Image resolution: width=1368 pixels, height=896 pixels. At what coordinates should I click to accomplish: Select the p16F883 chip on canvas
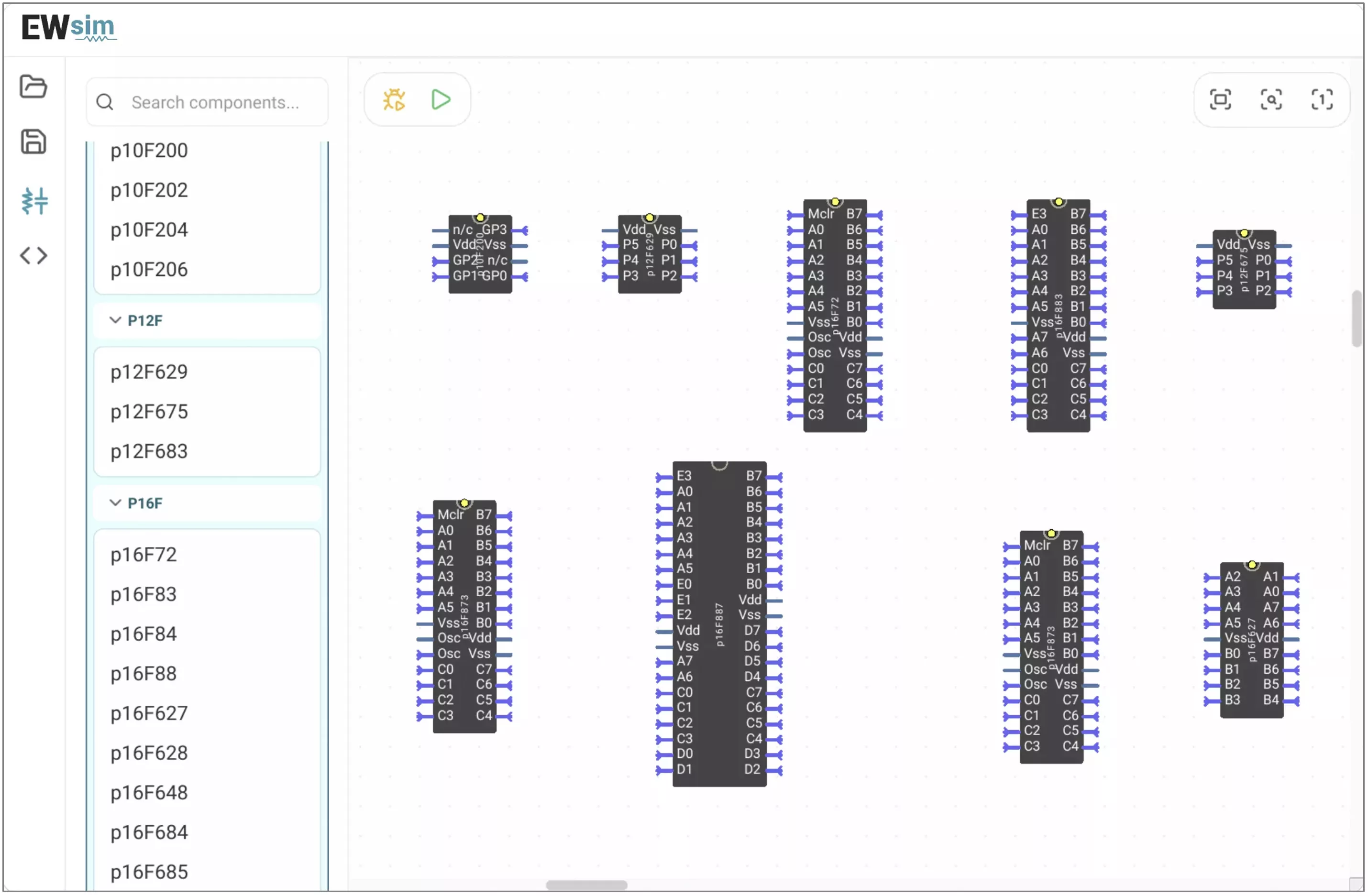pos(1058,316)
